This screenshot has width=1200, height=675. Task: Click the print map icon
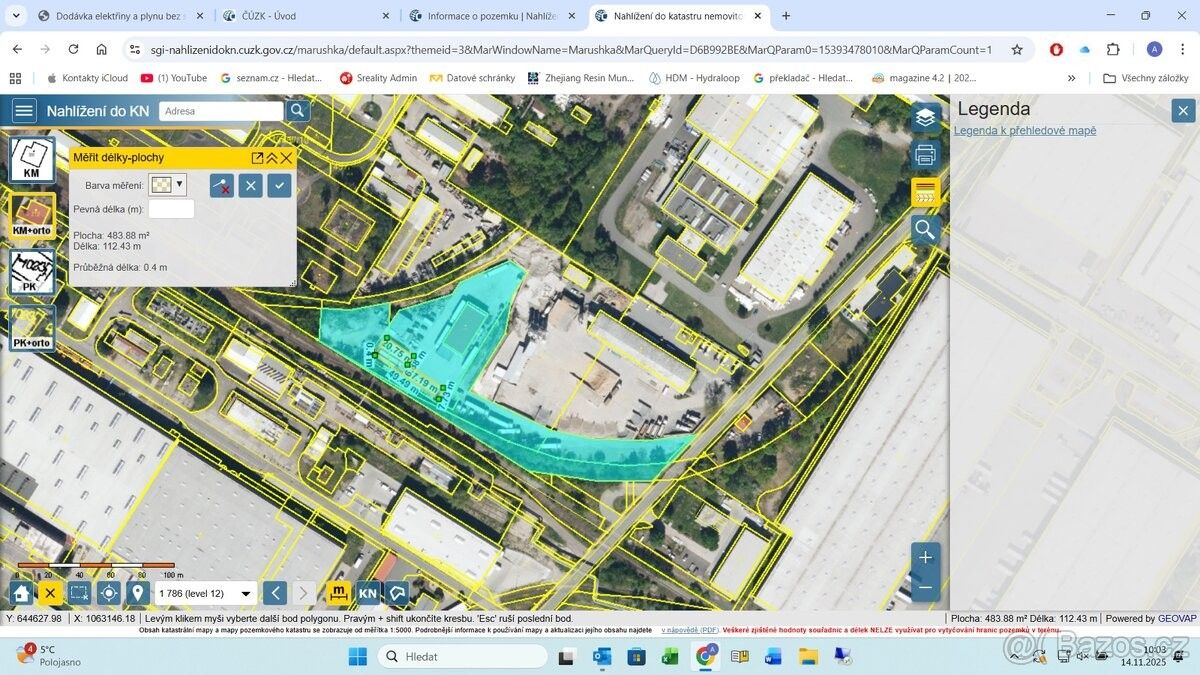pyautogui.click(x=925, y=155)
